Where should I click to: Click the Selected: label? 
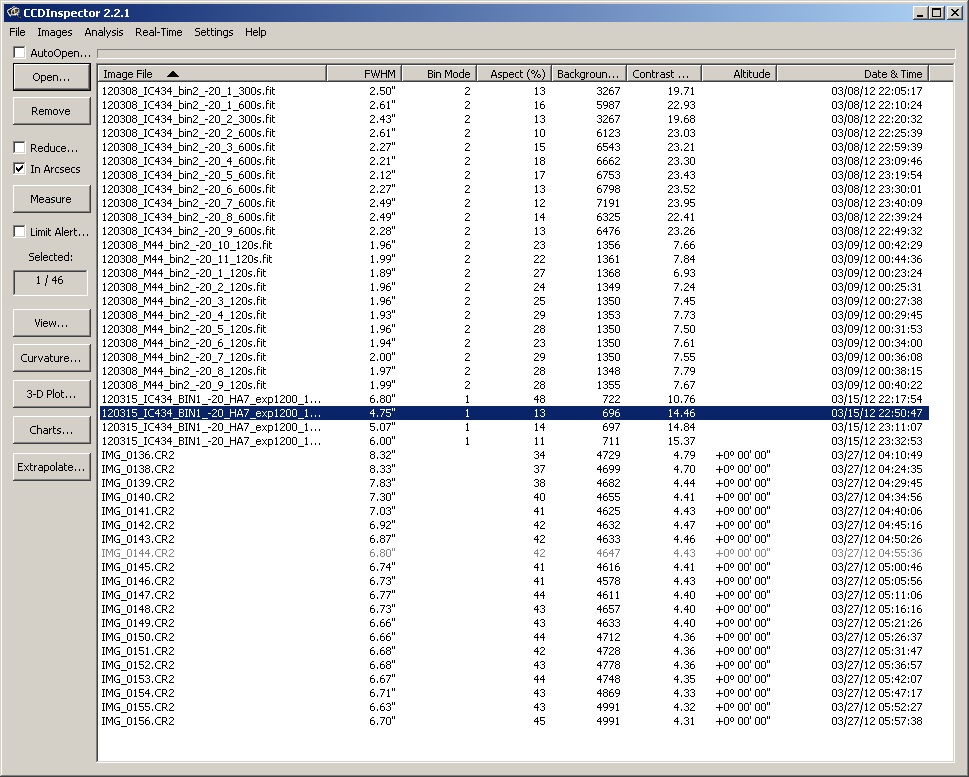pos(51,257)
